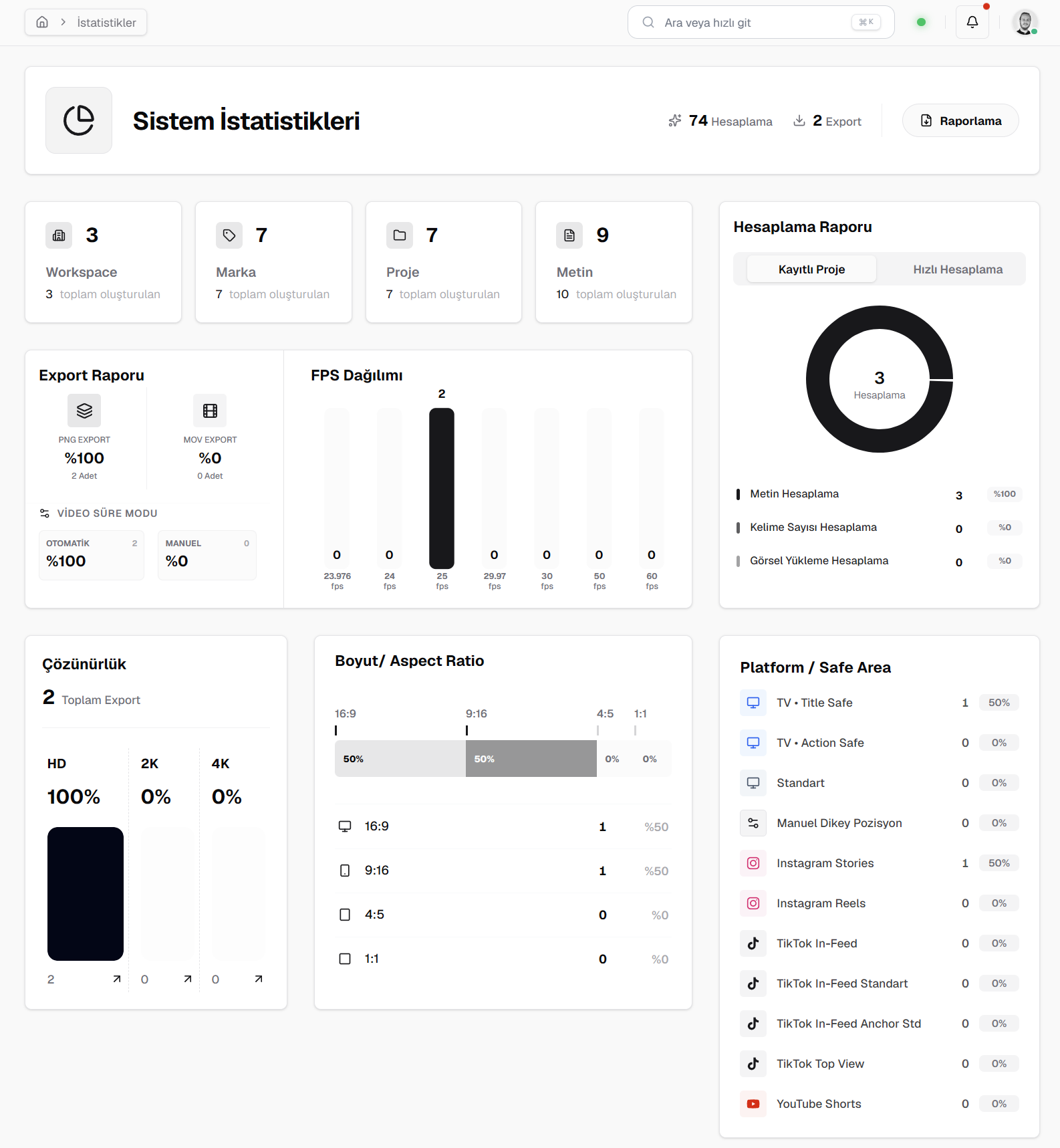Open the notifications bell
Image resolution: width=1060 pixels, height=1148 pixels.
point(972,22)
